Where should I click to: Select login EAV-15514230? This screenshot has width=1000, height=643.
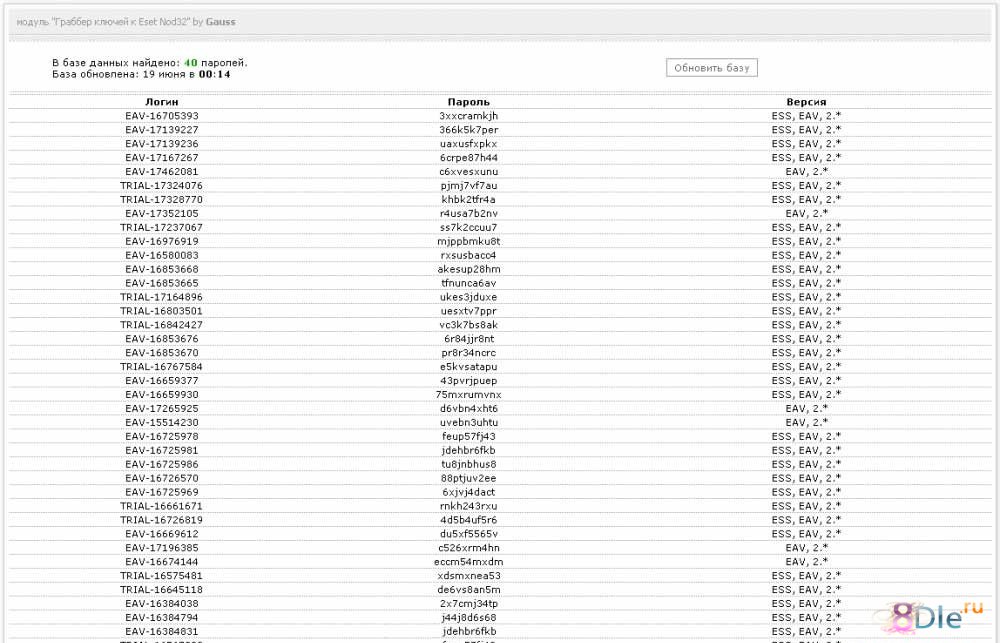(162, 423)
